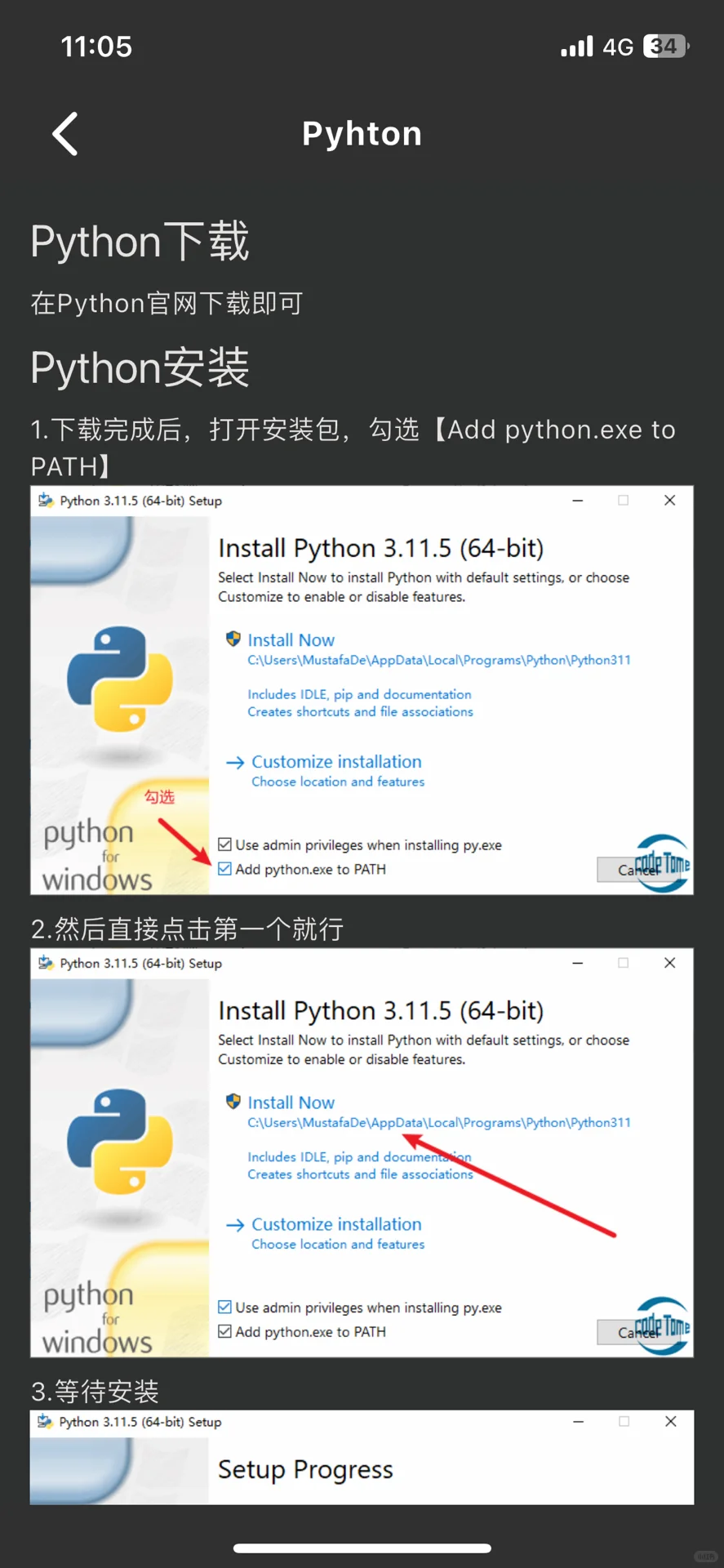
Task: Open the first installer screenshot image
Action: 362,690
